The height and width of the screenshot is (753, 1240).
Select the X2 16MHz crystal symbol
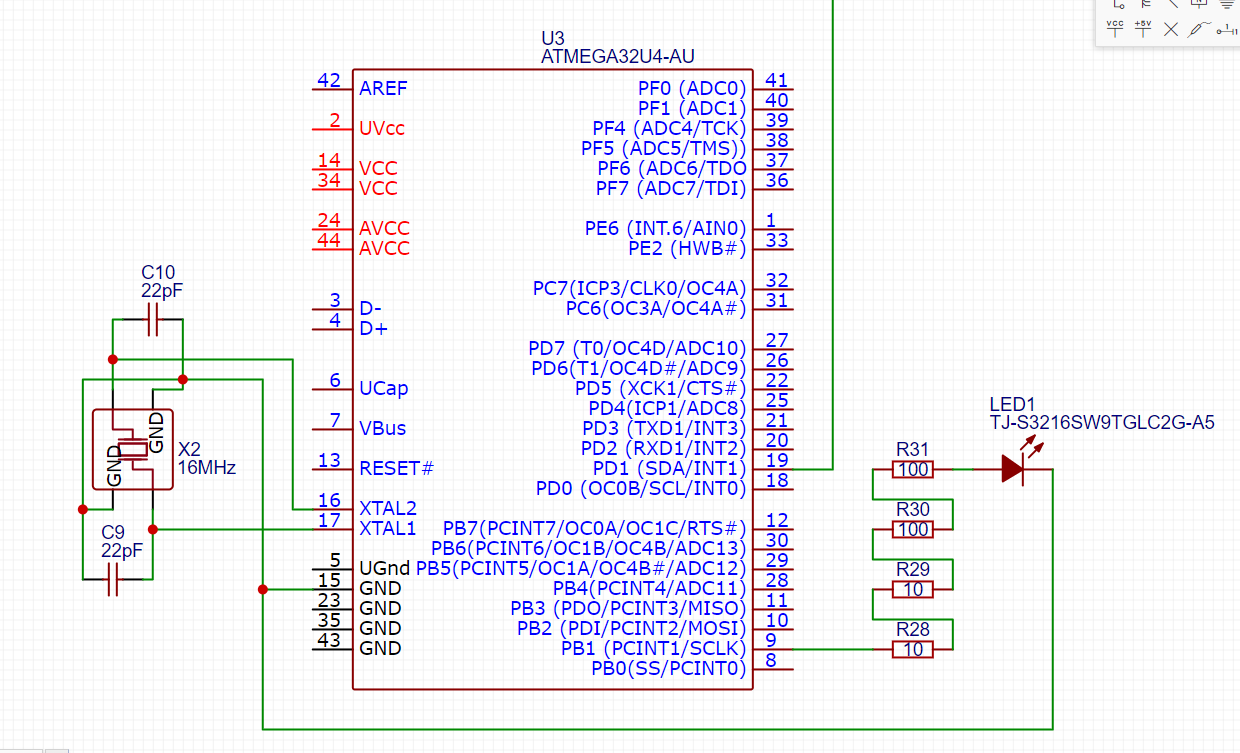[133, 448]
